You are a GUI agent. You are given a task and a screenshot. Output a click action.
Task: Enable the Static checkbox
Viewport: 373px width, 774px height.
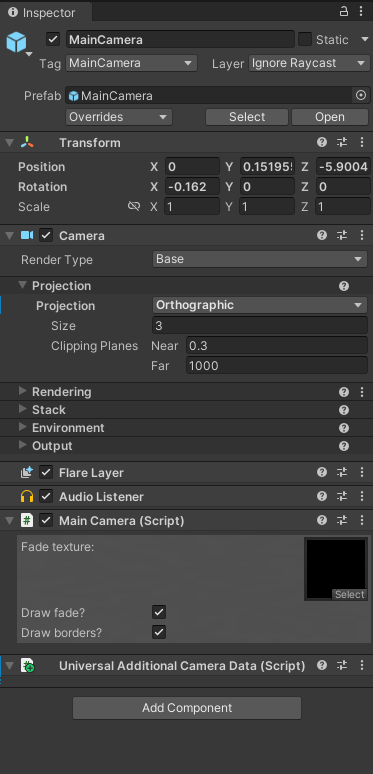pos(305,39)
